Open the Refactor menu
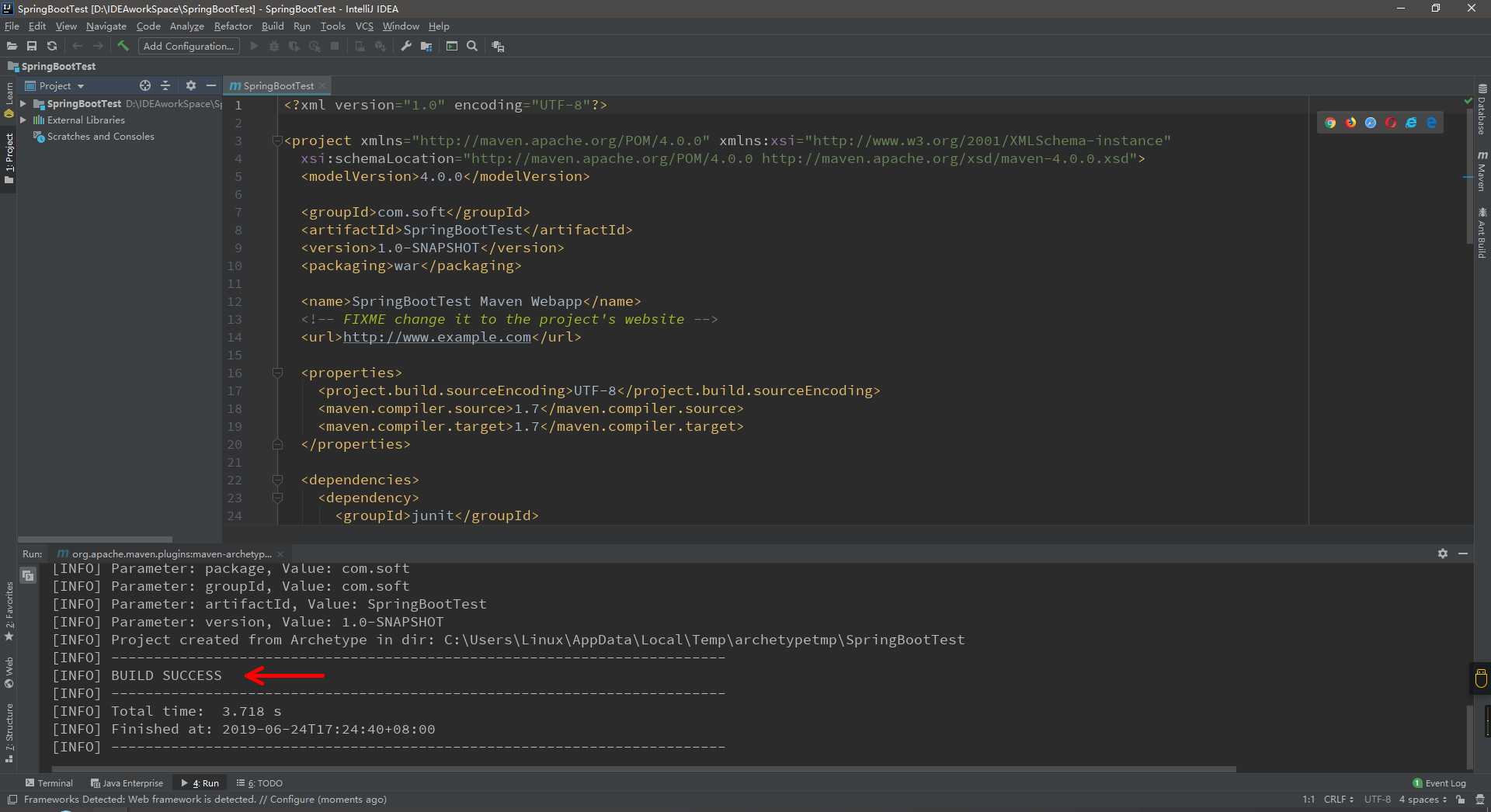The height and width of the screenshot is (812, 1491). pyautogui.click(x=233, y=26)
